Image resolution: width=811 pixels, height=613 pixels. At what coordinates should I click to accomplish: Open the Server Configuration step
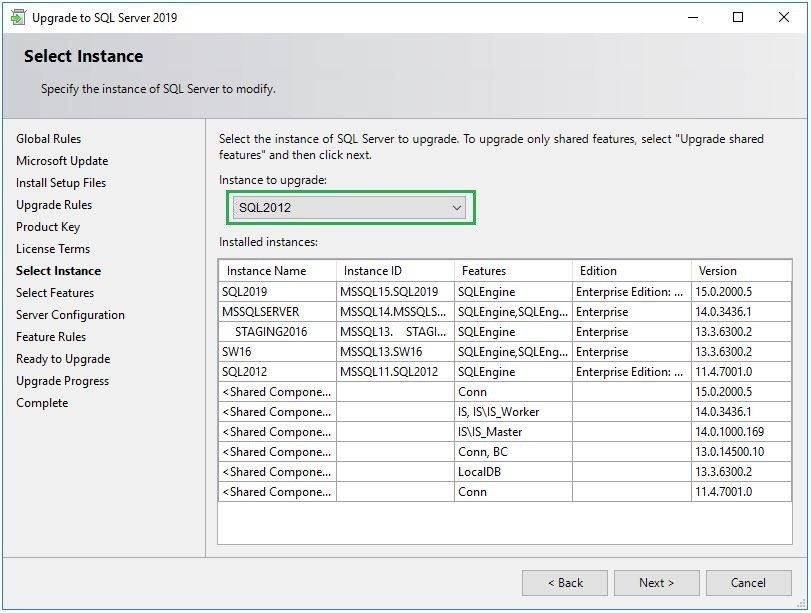tap(67, 314)
